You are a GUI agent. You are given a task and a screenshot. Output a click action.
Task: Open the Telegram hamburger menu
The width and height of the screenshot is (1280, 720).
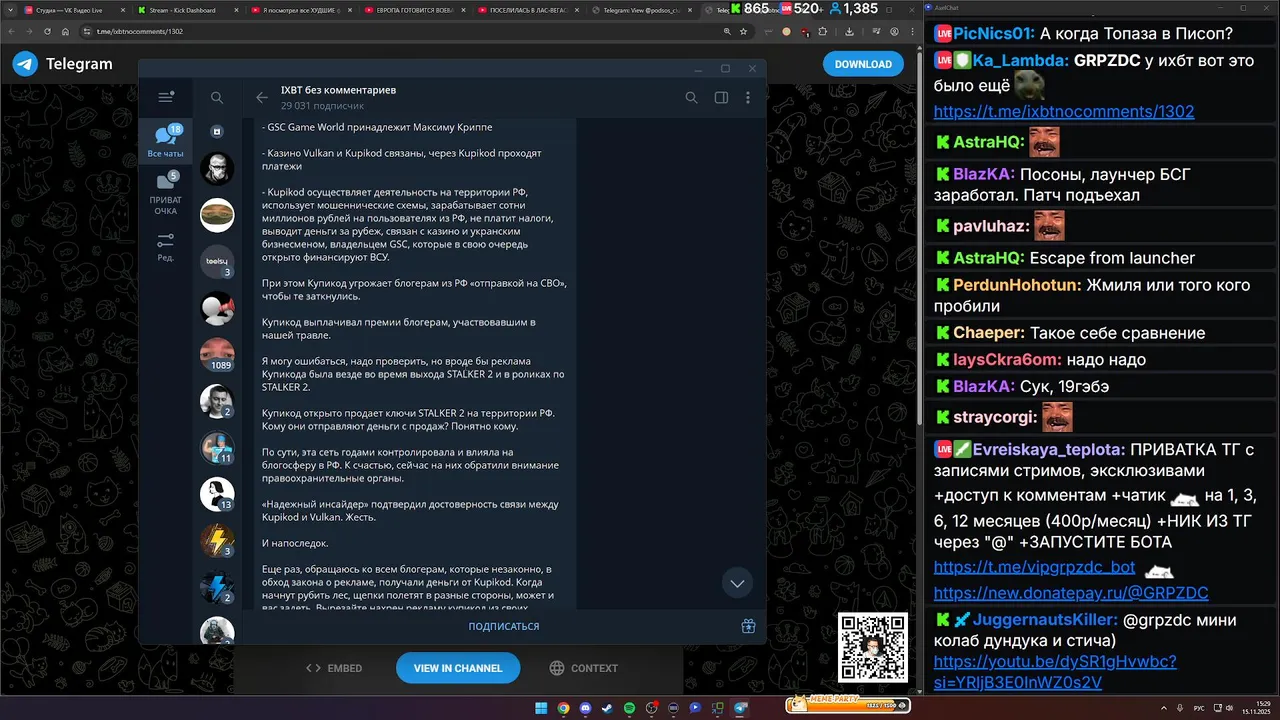pos(166,97)
